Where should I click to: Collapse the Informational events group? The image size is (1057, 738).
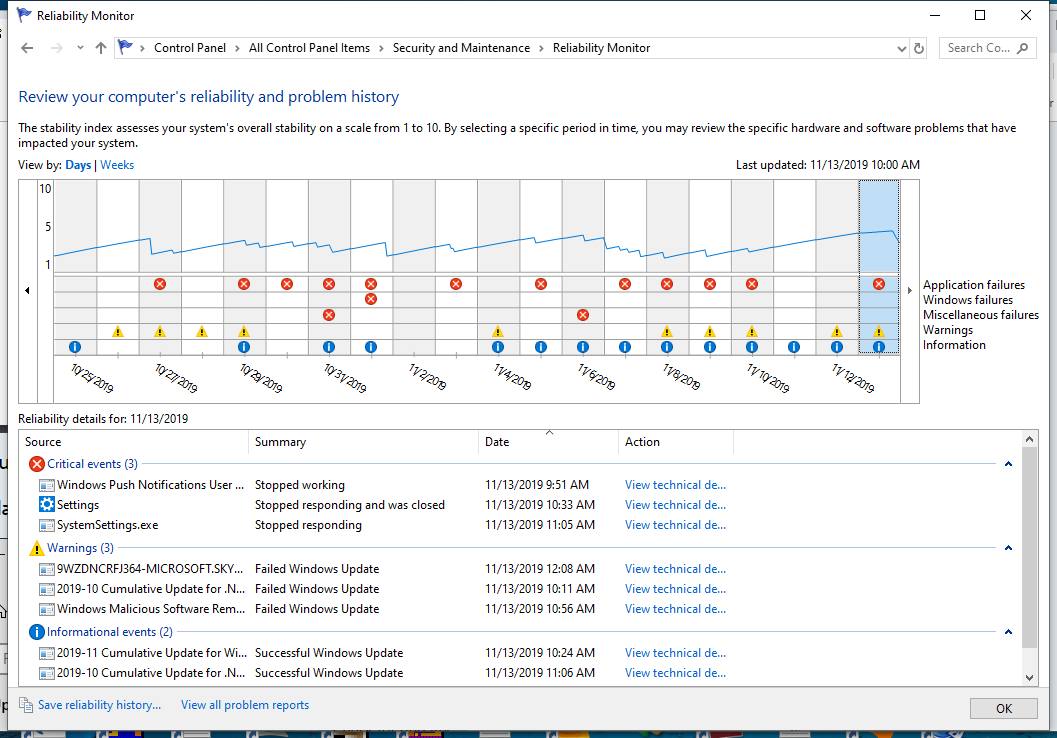[1008, 632]
